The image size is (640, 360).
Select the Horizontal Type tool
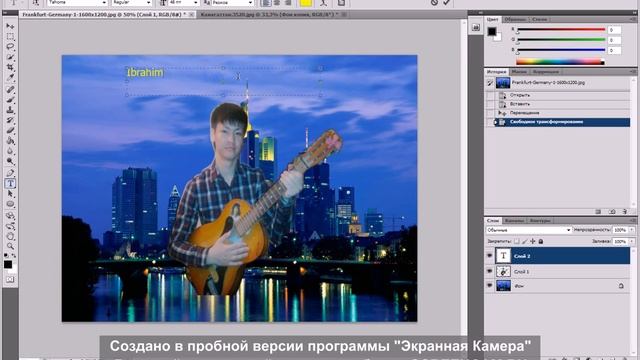(x=10, y=183)
